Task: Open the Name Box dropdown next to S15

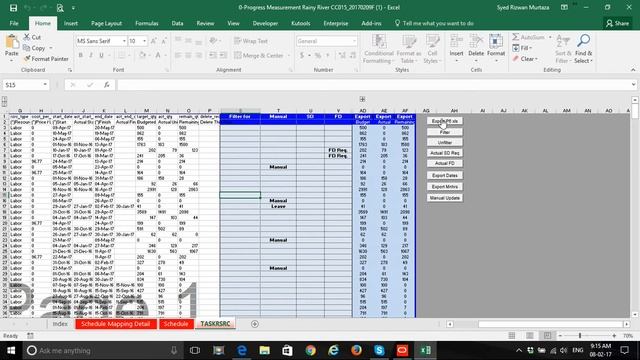Action: [x=45, y=85]
